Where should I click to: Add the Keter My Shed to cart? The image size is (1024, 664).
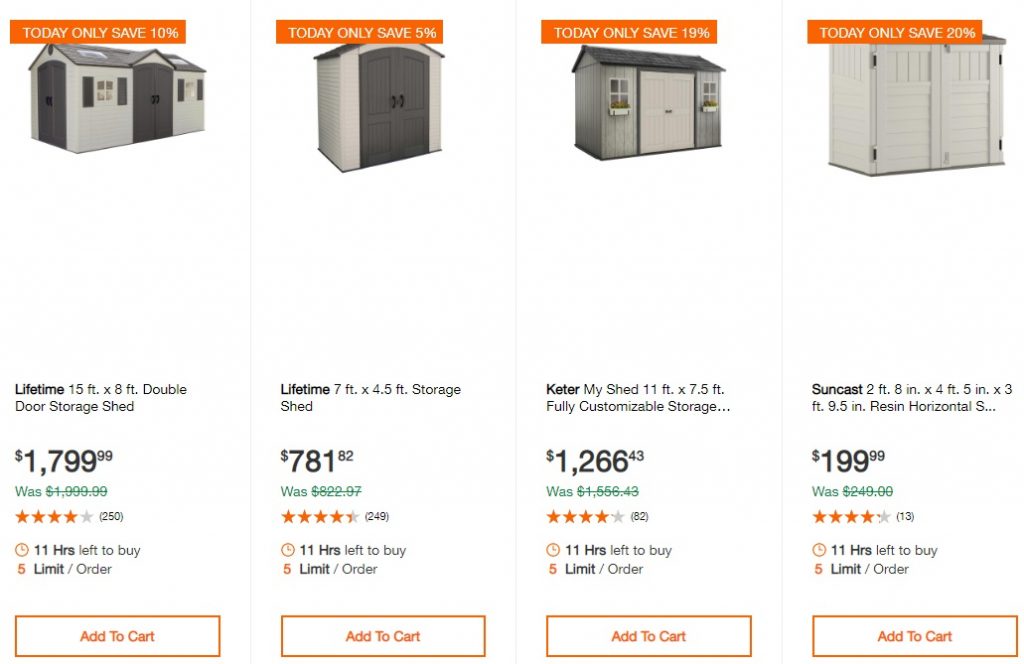[x=649, y=636]
